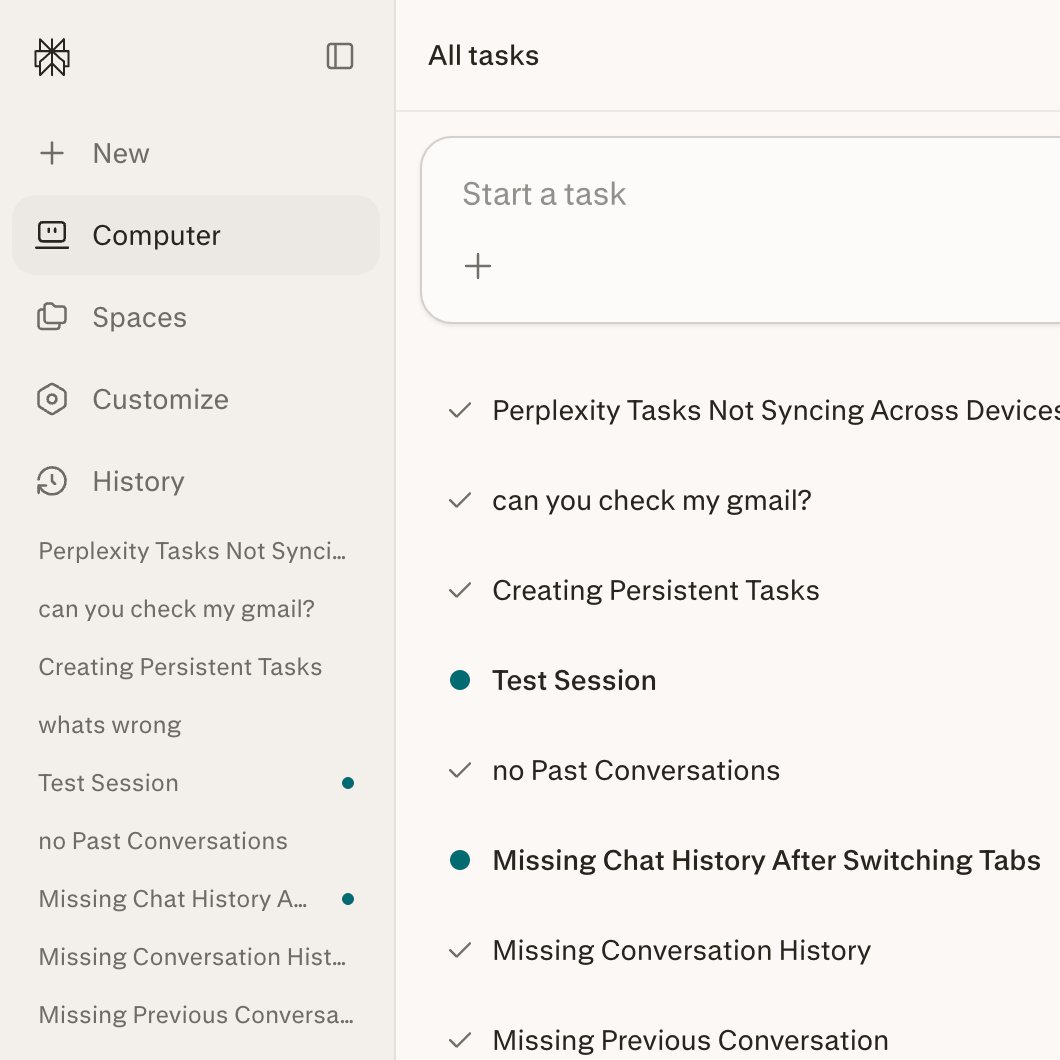Open task Missing Conversation History in All tasks
Viewport: 1060px width, 1060px height.
(681, 950)
